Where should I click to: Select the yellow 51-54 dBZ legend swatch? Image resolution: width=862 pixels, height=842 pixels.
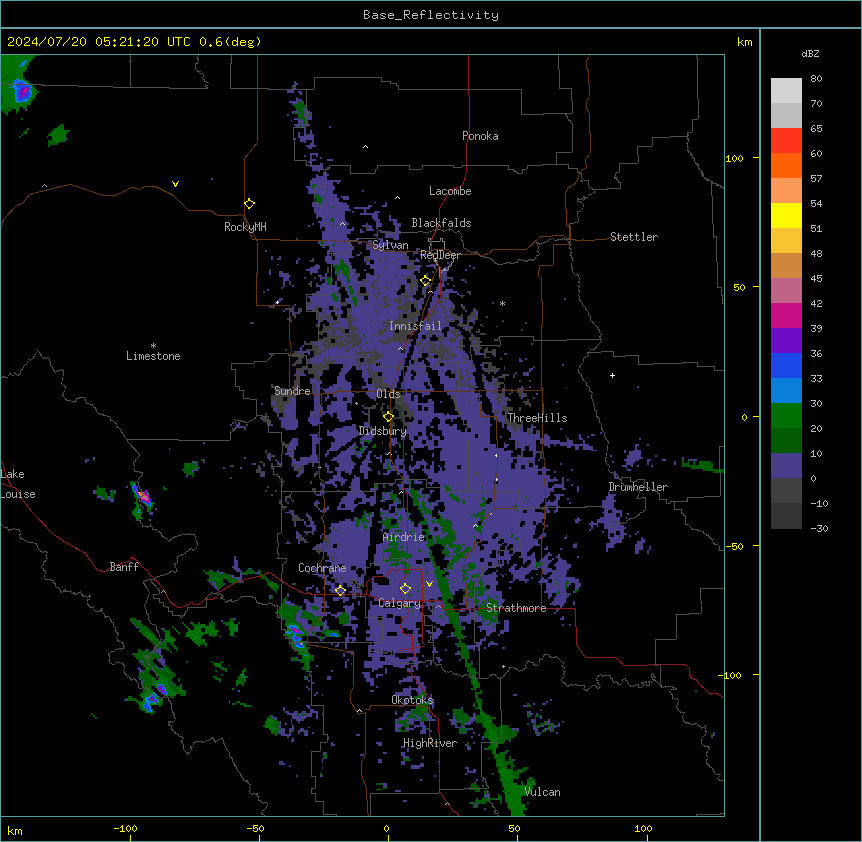786,215
